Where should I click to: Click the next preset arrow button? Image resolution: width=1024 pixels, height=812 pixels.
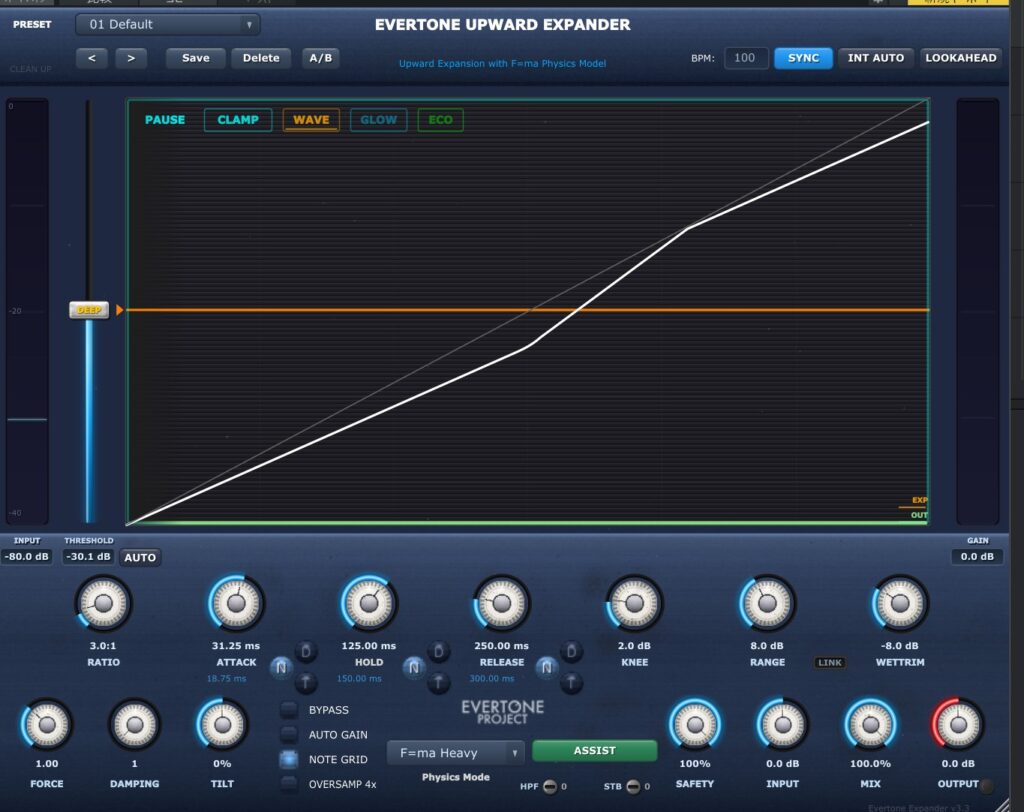(x=131, y=58)
